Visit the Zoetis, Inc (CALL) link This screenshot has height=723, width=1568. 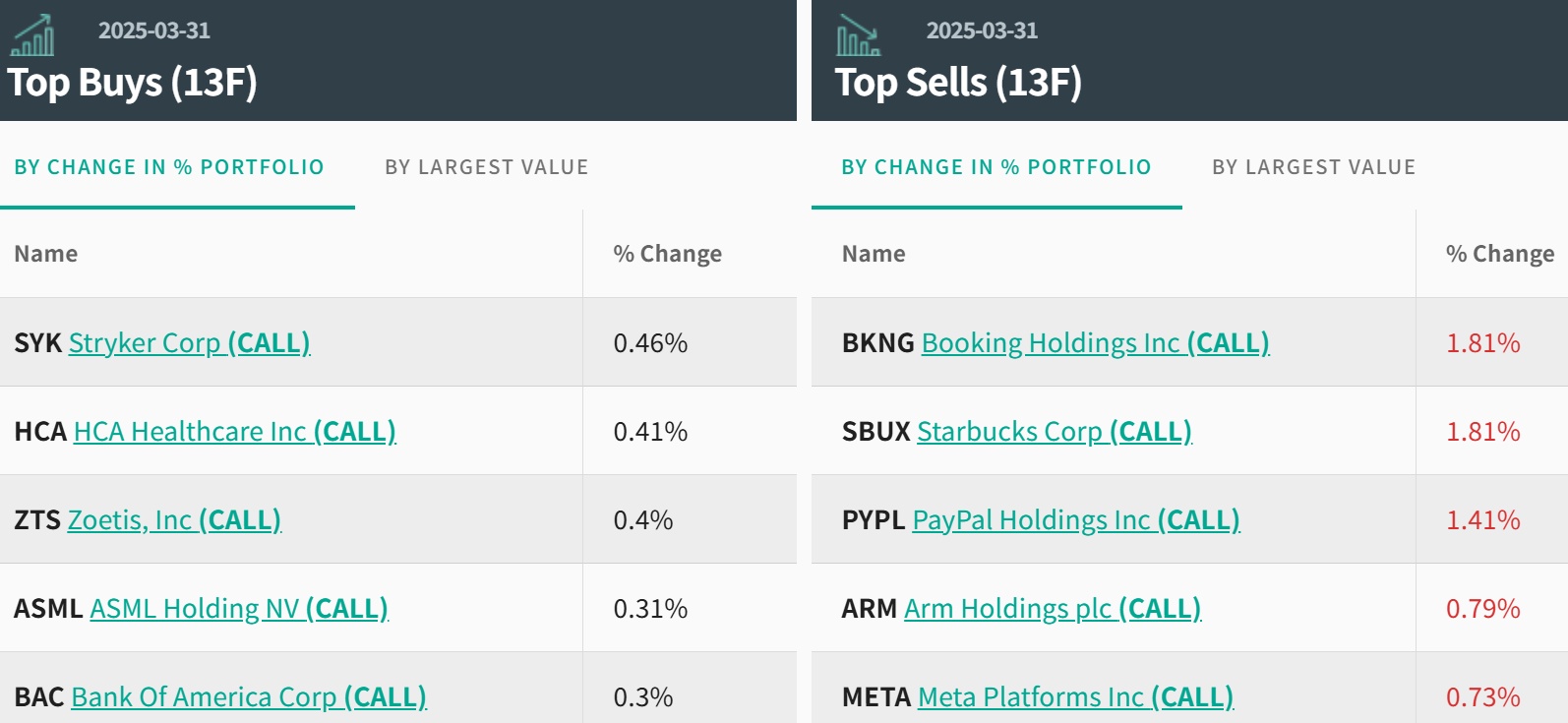click(174, 520)
